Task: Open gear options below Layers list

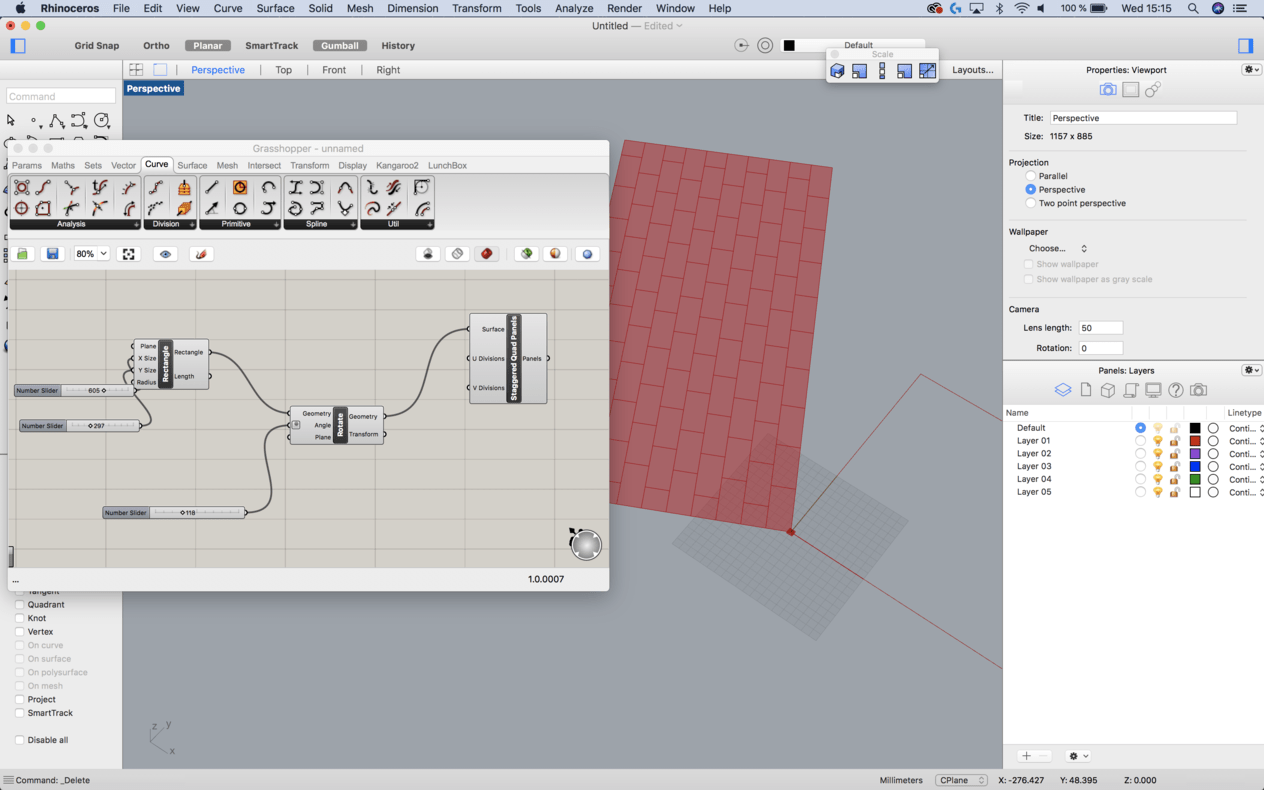Action: point(1078,756)
